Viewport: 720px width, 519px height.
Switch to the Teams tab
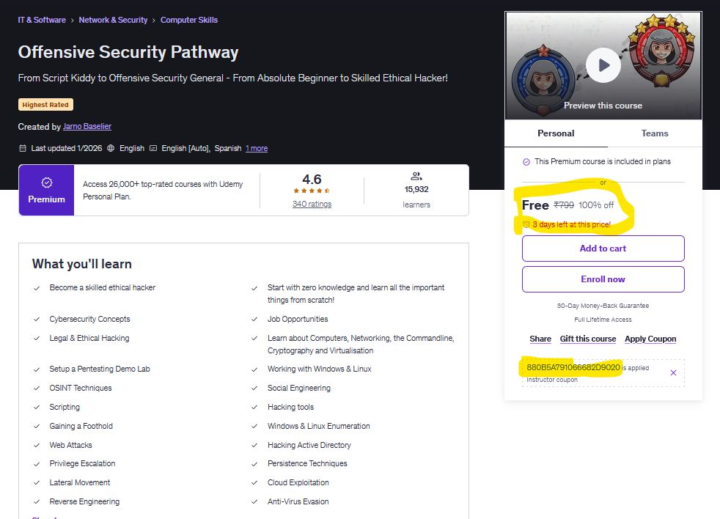pos(654,134)
